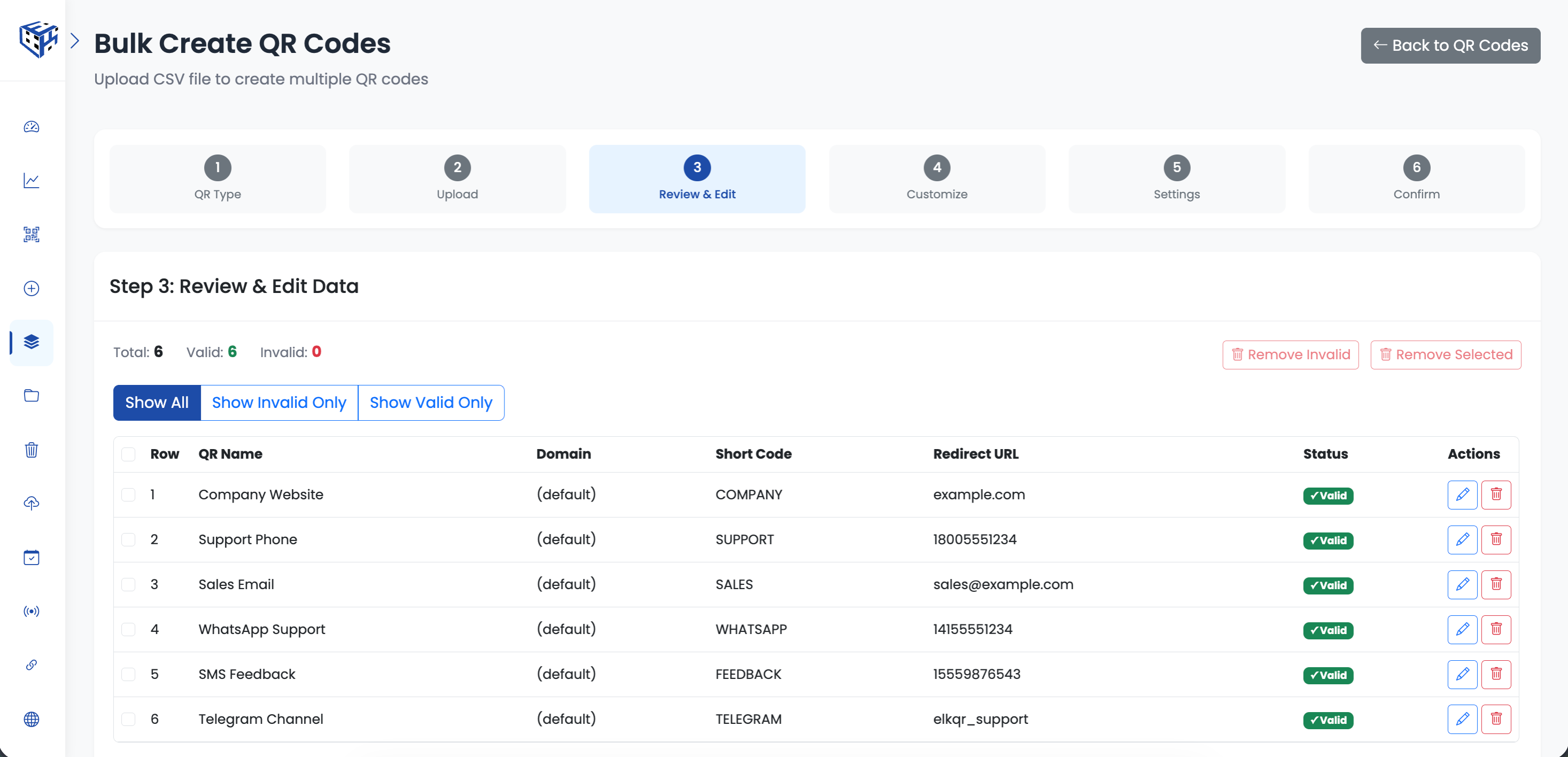Click the QR codes grid sidebar icon
The height and width of the screenshot is (757, 1568).
(32, 235)
